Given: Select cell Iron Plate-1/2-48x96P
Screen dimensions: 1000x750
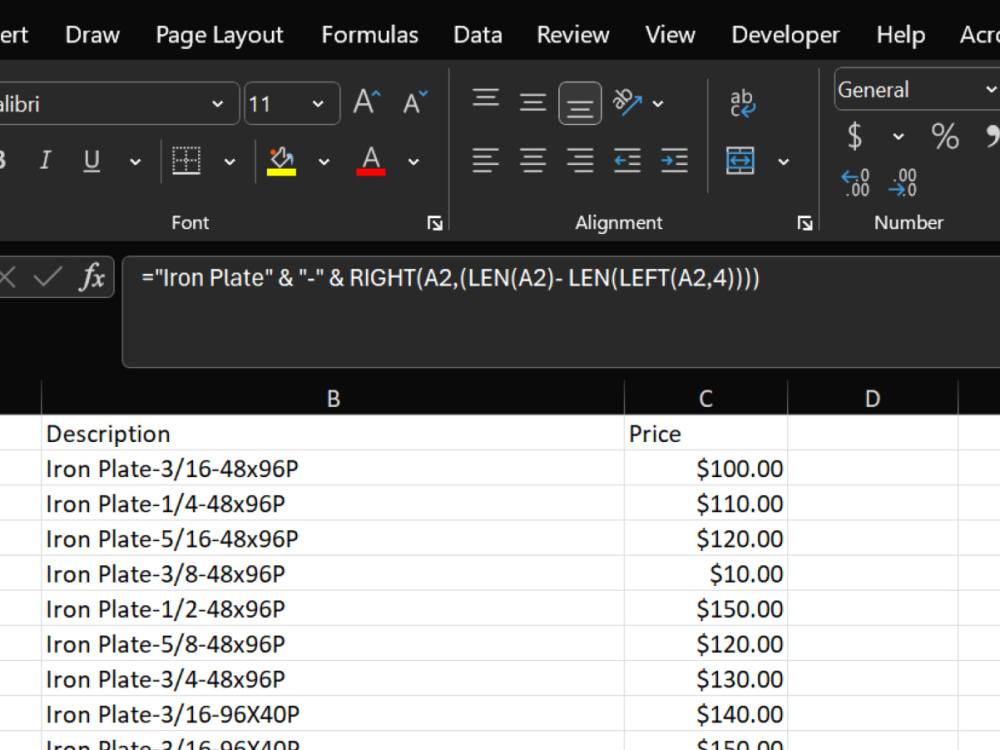Looking at the screenshot, I should [333, 609].
